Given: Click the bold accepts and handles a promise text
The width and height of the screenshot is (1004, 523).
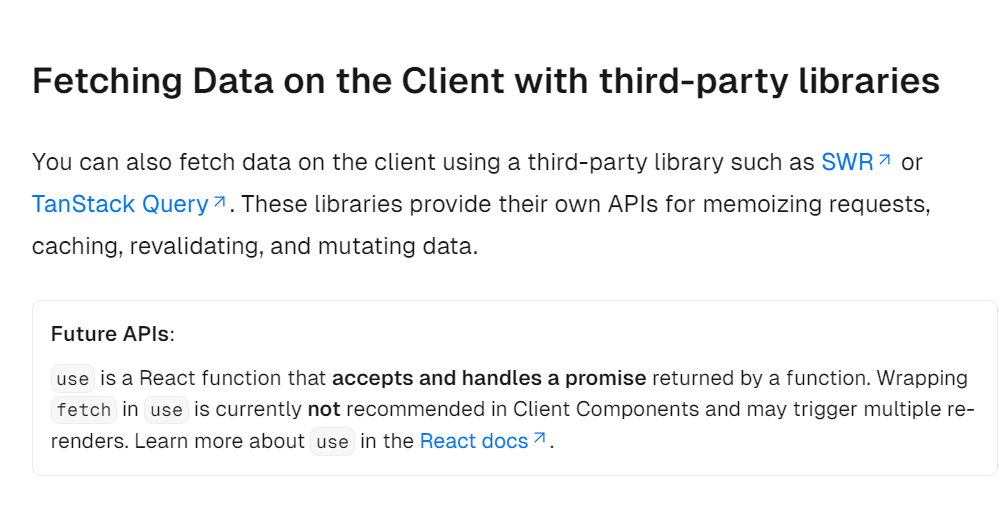Looking at the screenshot, I should coord(489,378).
